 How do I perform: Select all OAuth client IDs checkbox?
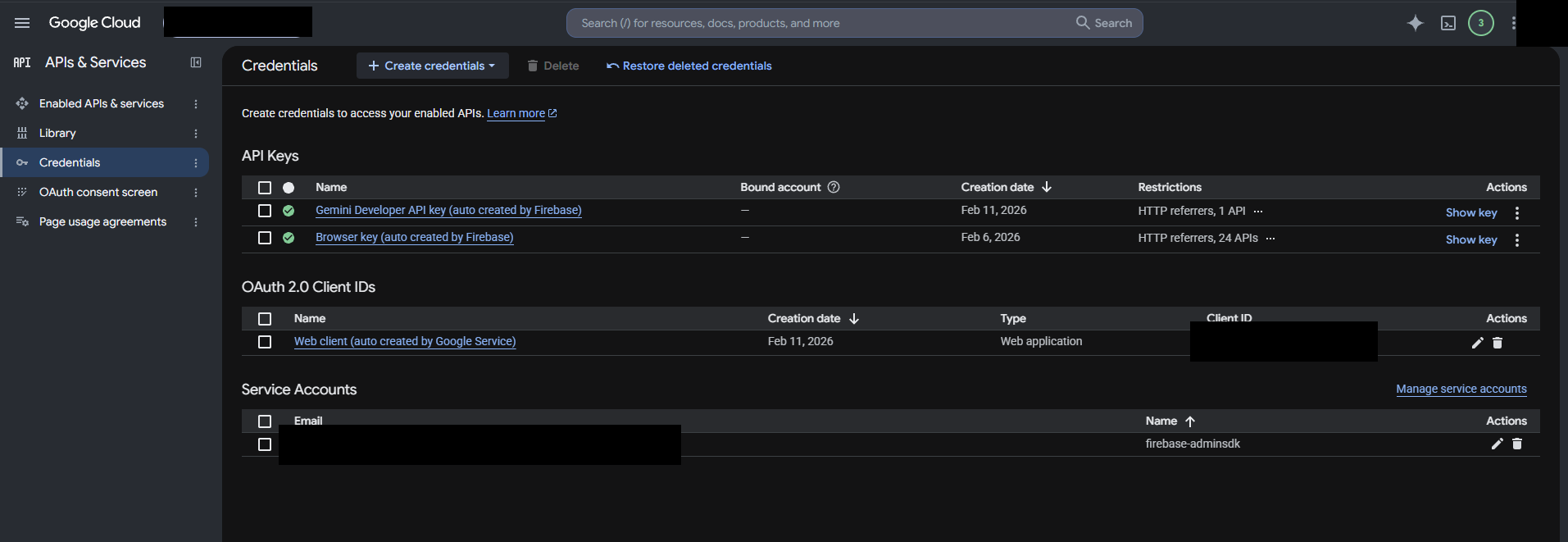[265, 319]
